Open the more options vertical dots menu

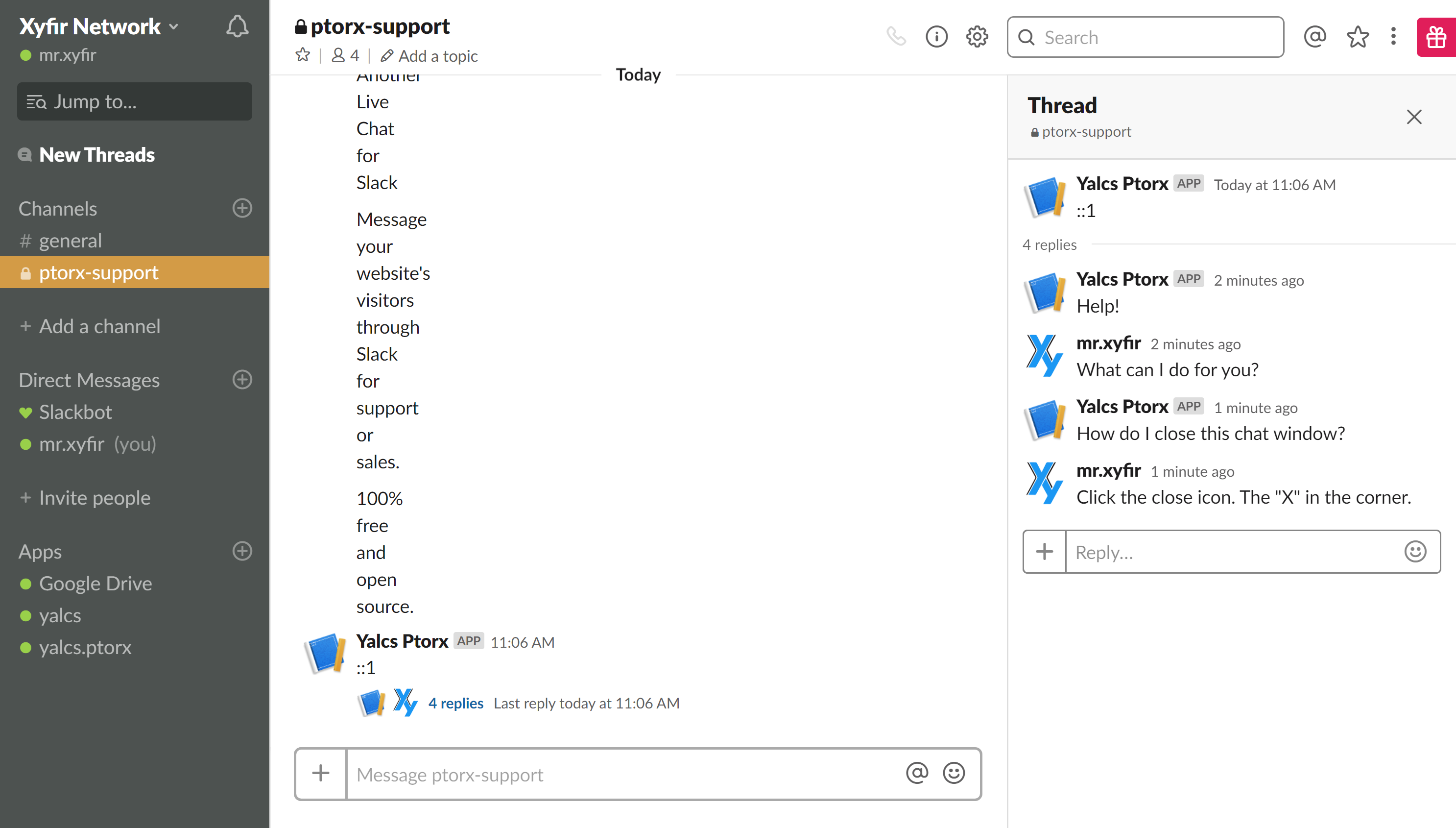[1393, 37]
